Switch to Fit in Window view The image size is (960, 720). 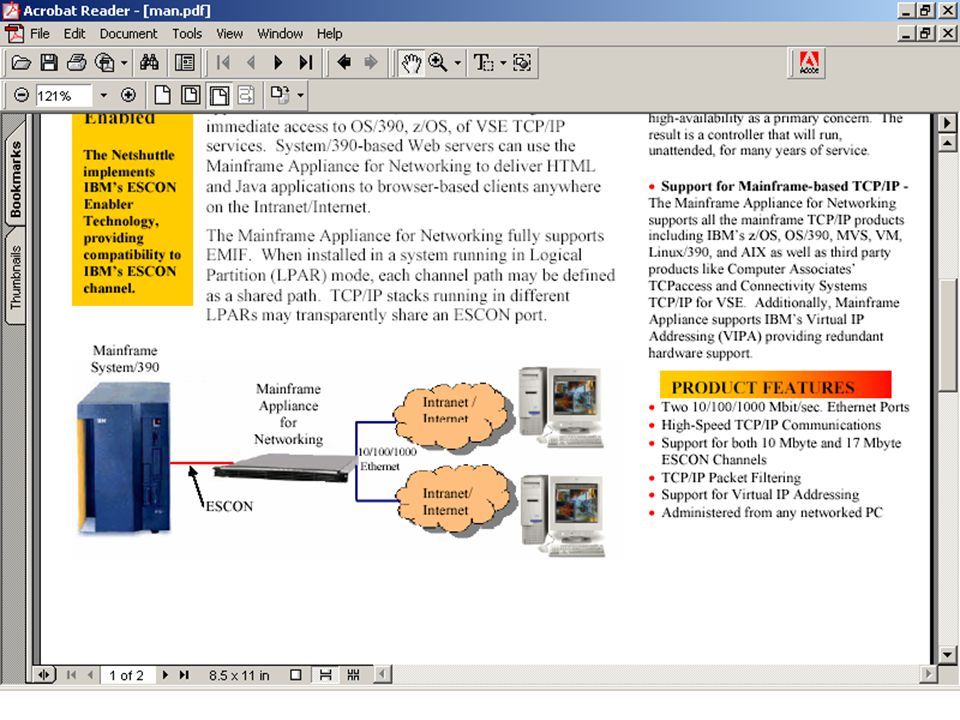click(x=190, y=95)
